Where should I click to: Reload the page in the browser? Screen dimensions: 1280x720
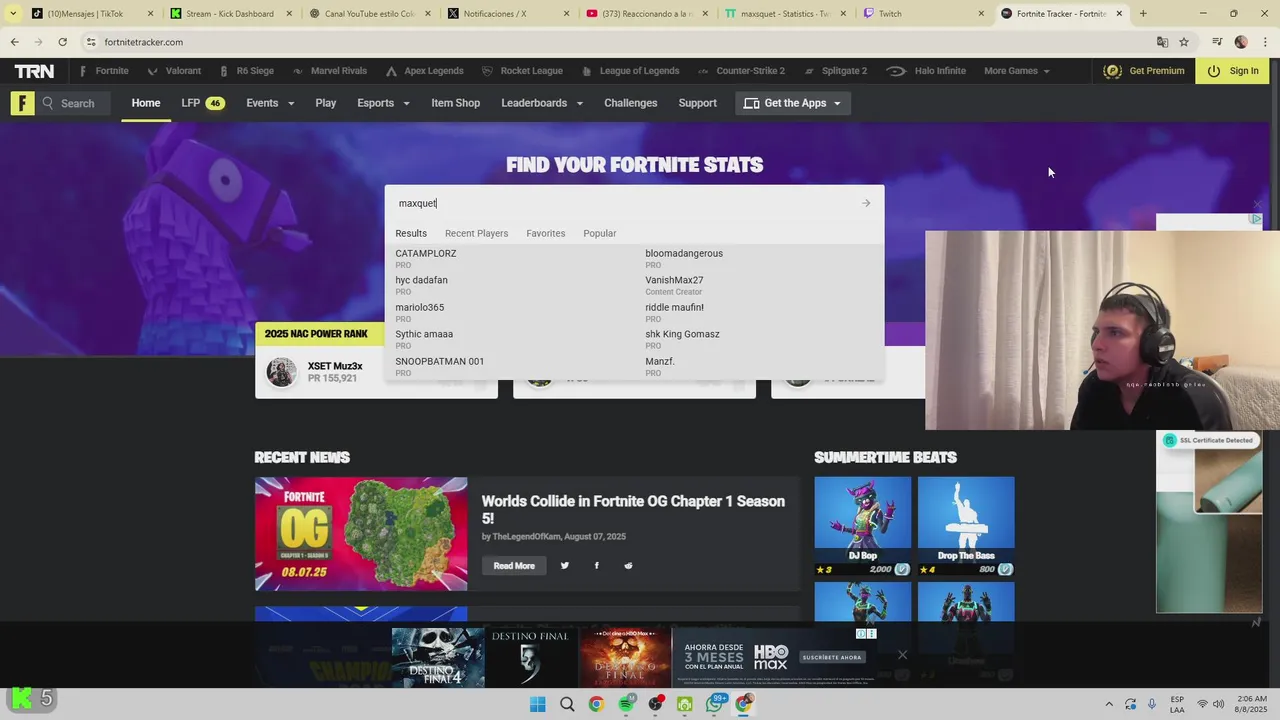(62, 42)
